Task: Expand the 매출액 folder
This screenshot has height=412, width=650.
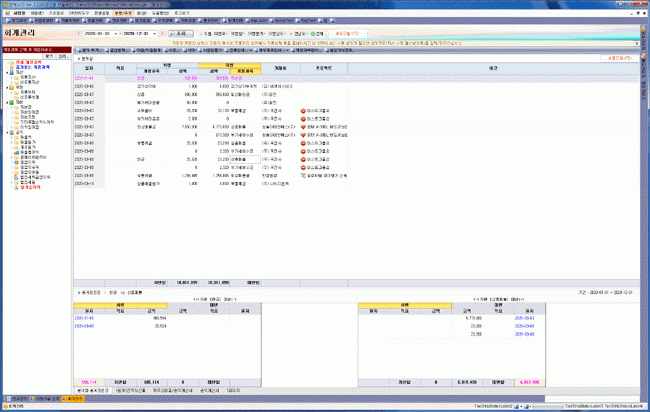Action: [12, 137]
